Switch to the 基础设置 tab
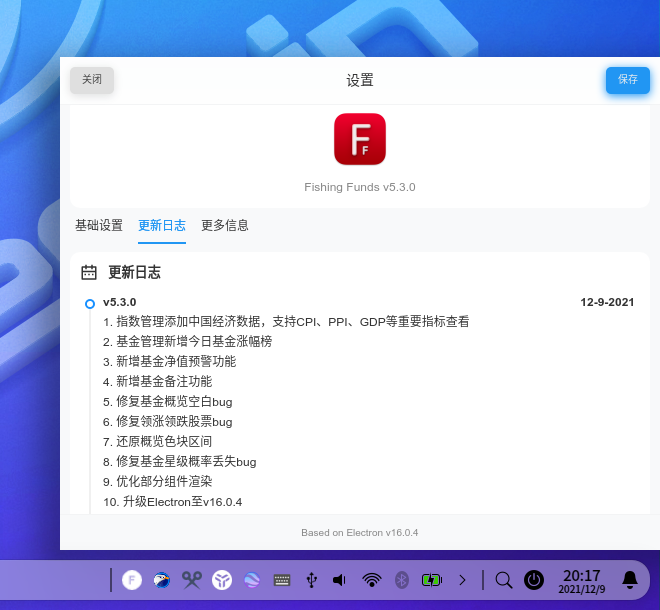 99,226
